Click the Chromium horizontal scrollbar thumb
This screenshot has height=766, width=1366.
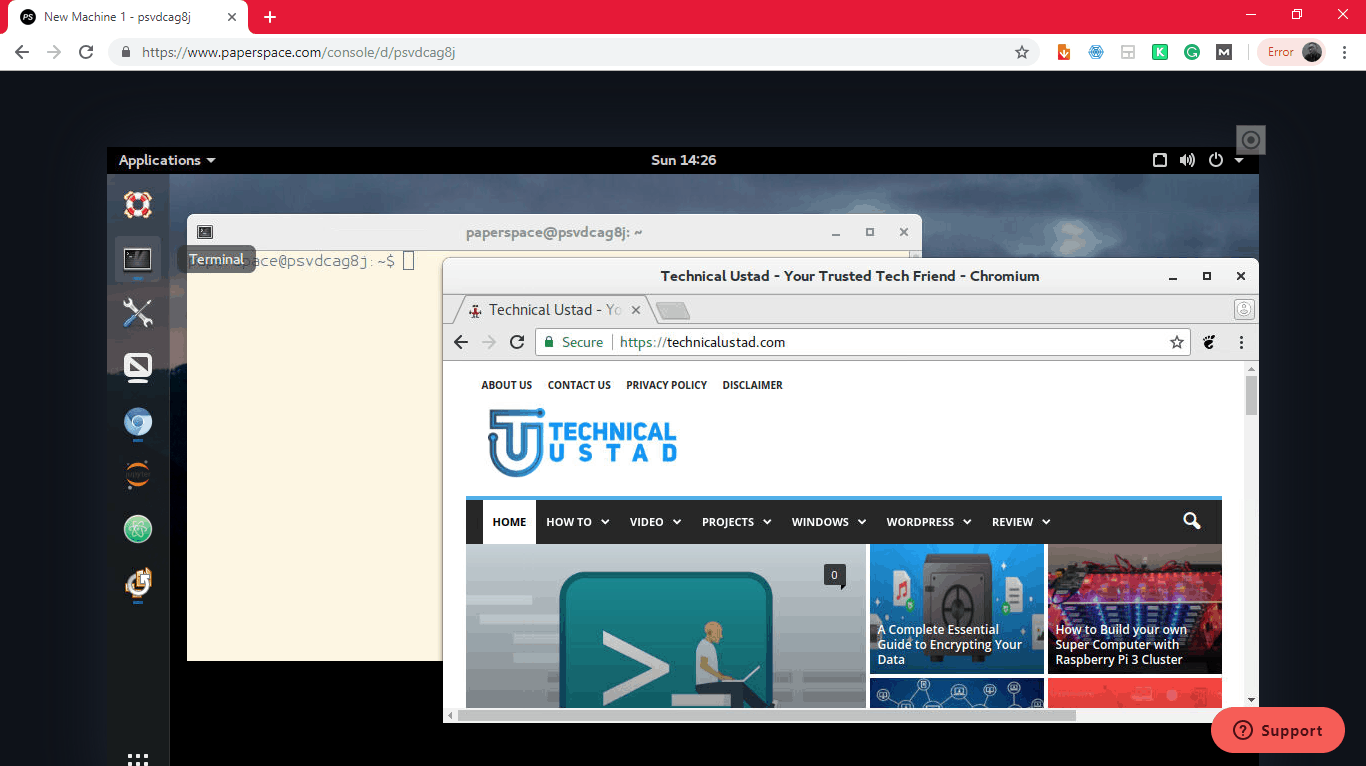[x=767, y=715]
